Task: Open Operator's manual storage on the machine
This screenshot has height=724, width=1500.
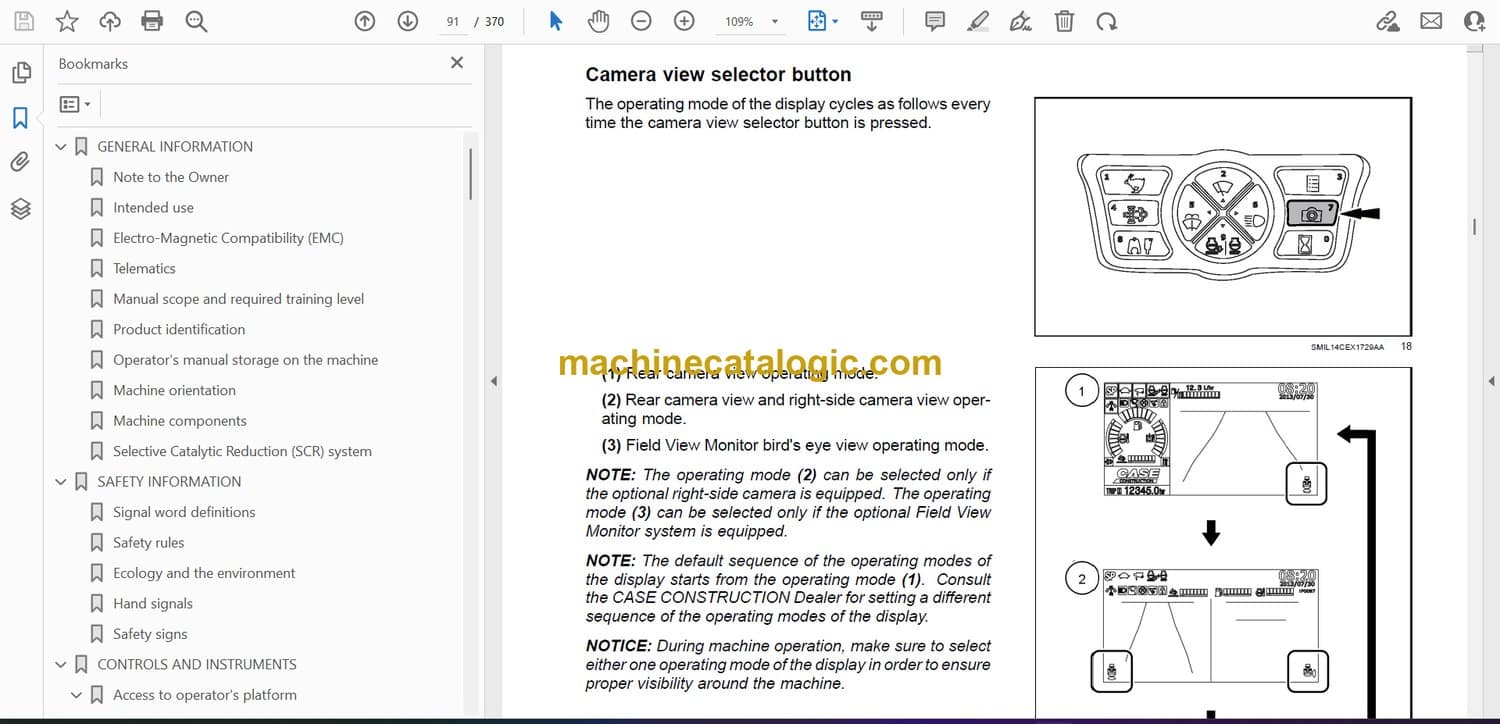Action: (246, 360)
